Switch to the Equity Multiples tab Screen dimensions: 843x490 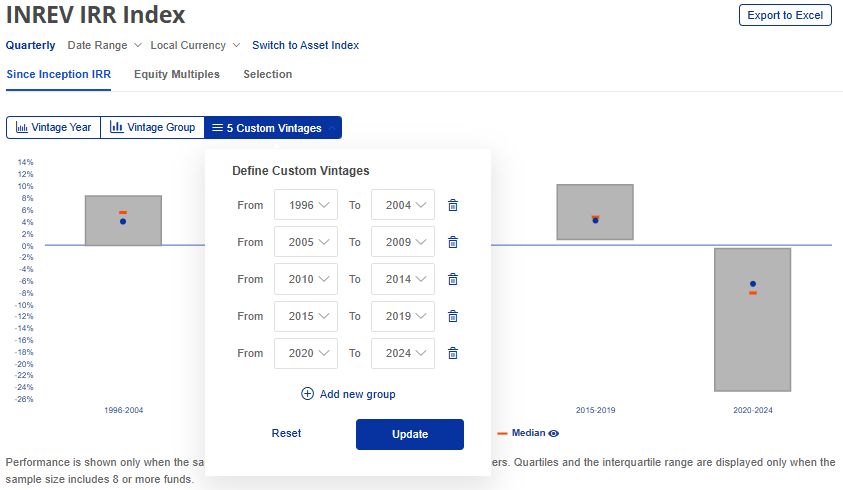(x=177, y=74)
